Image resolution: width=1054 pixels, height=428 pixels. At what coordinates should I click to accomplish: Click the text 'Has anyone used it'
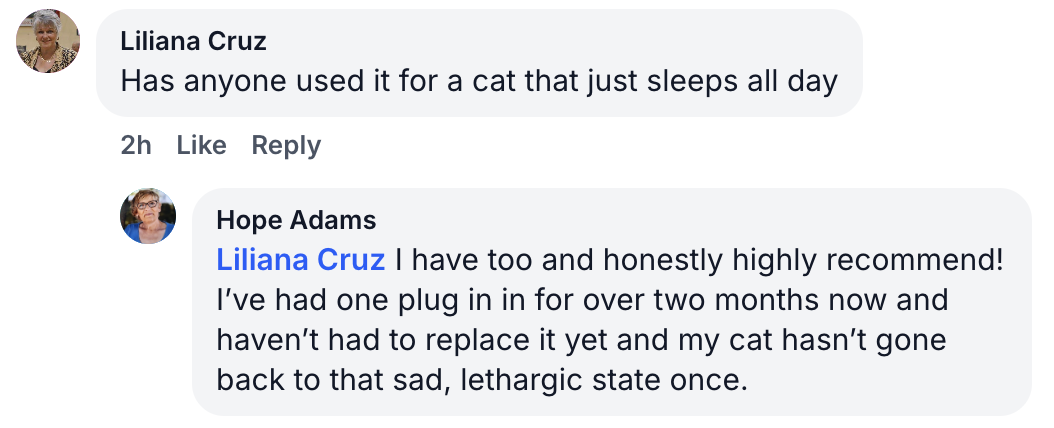(241, 81)
